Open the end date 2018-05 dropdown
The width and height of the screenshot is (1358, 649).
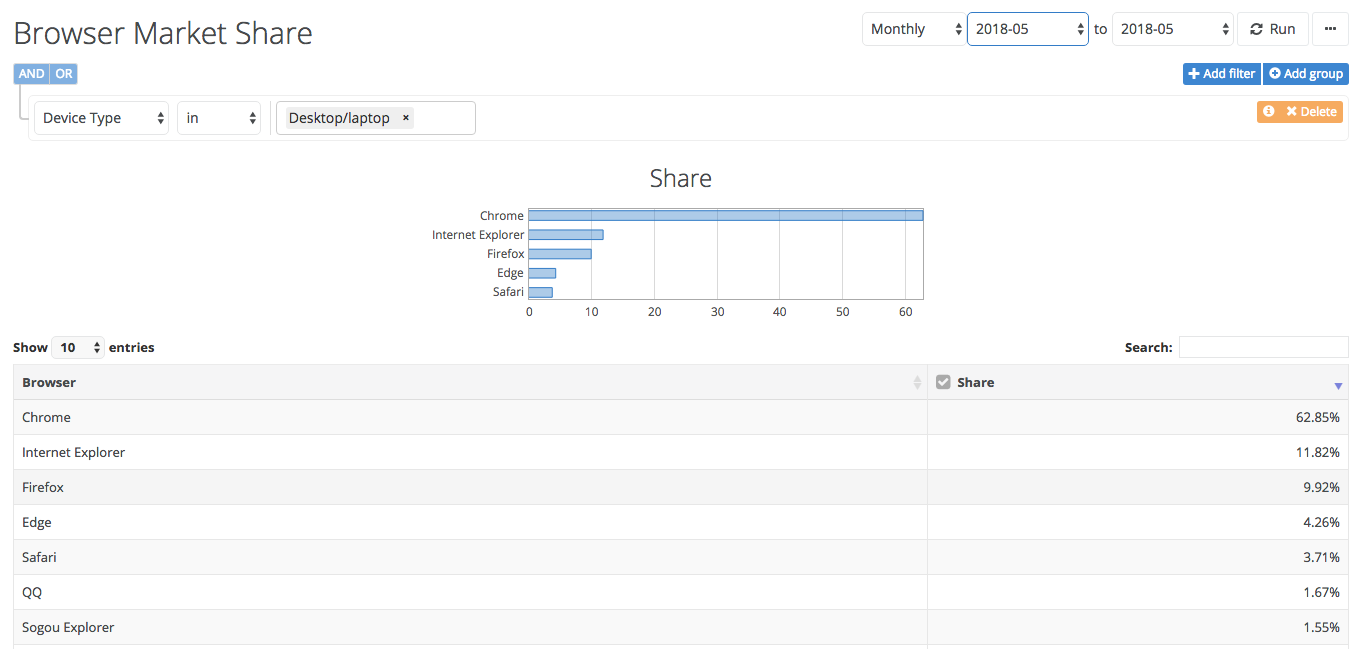pos(1173,29)
